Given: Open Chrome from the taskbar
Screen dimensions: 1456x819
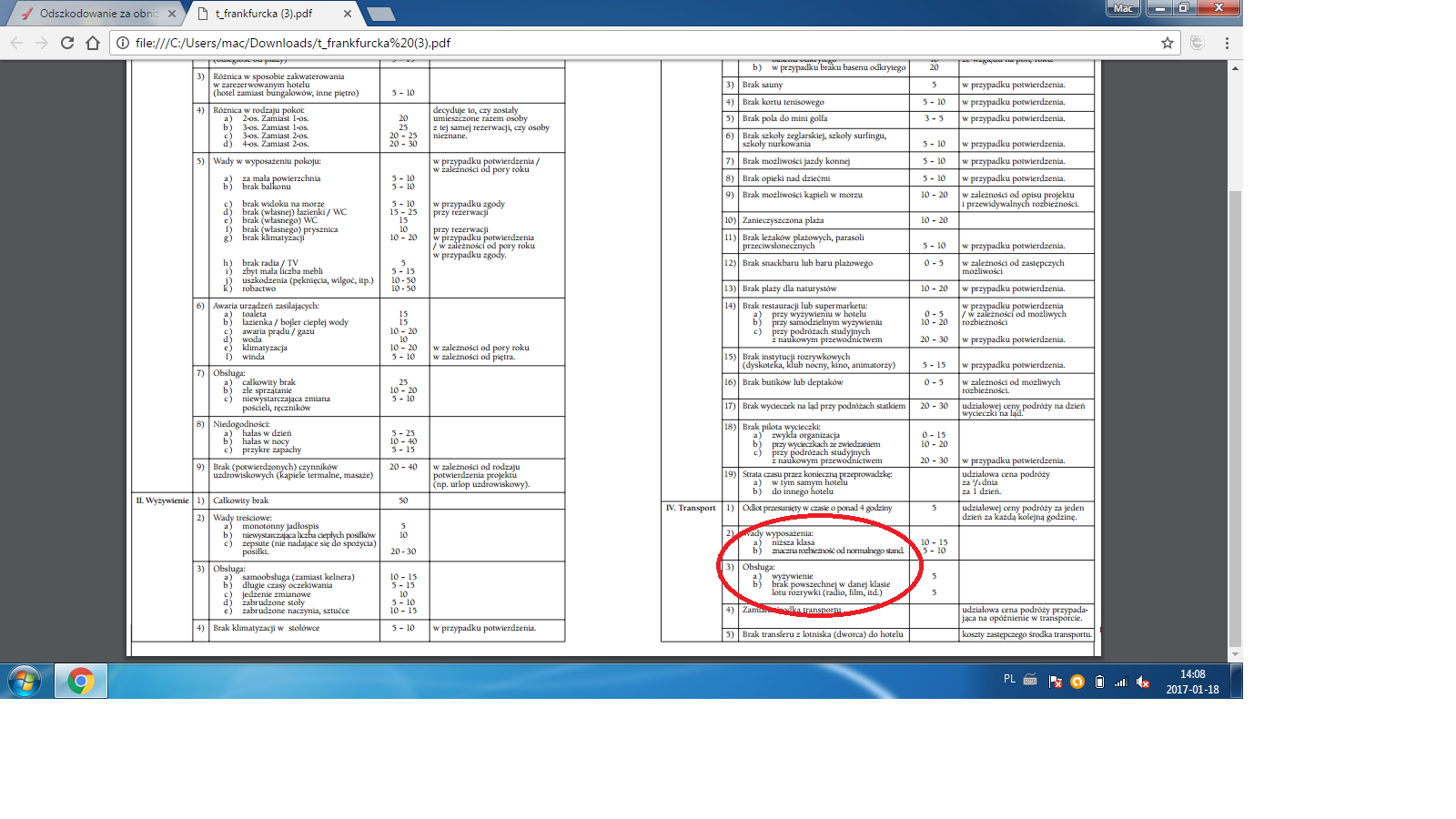Looking at the screenshot, I should (81, 681).
